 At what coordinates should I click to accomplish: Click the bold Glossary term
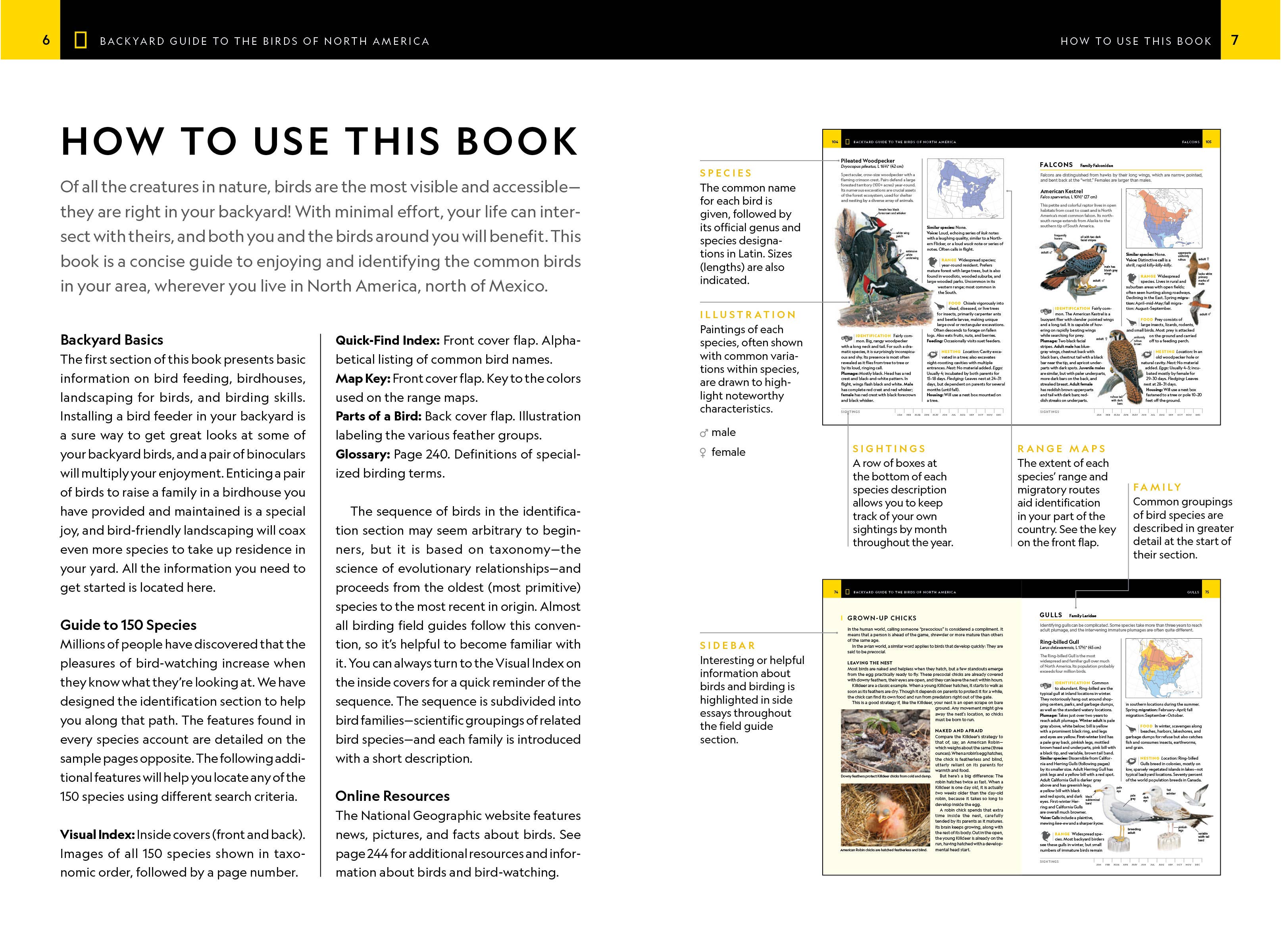tap(363, 455)
